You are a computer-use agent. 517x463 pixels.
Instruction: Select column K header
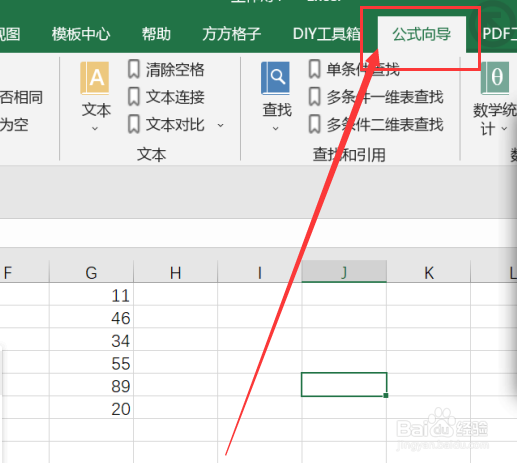pos(429,272)
